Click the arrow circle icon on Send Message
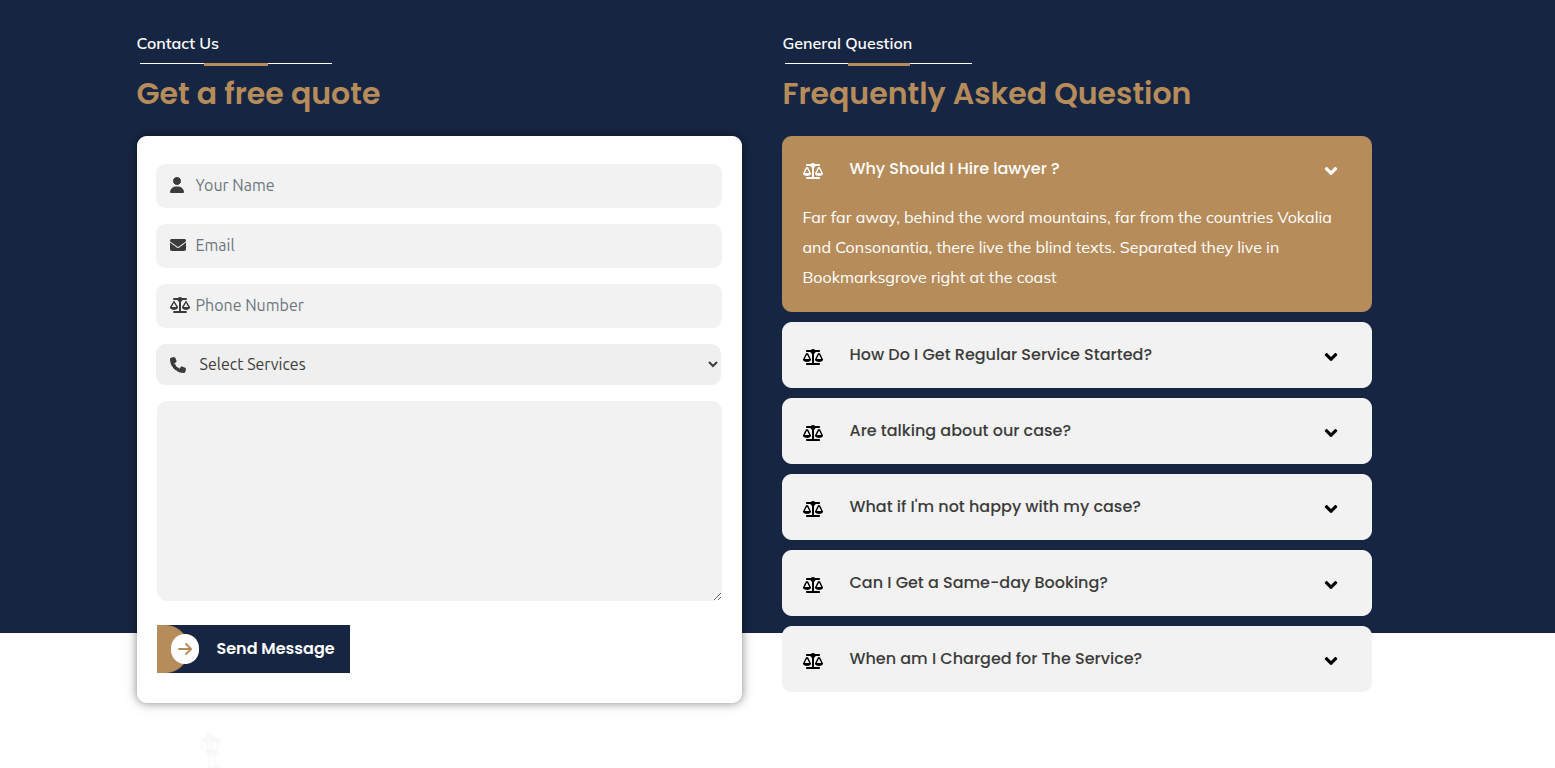 pyautogui.click(x=185, y=649)
